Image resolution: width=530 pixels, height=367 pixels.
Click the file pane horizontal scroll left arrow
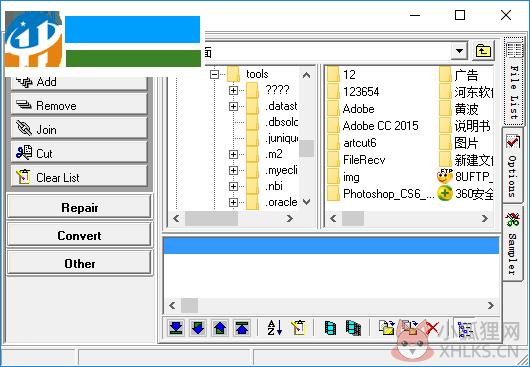333,218
